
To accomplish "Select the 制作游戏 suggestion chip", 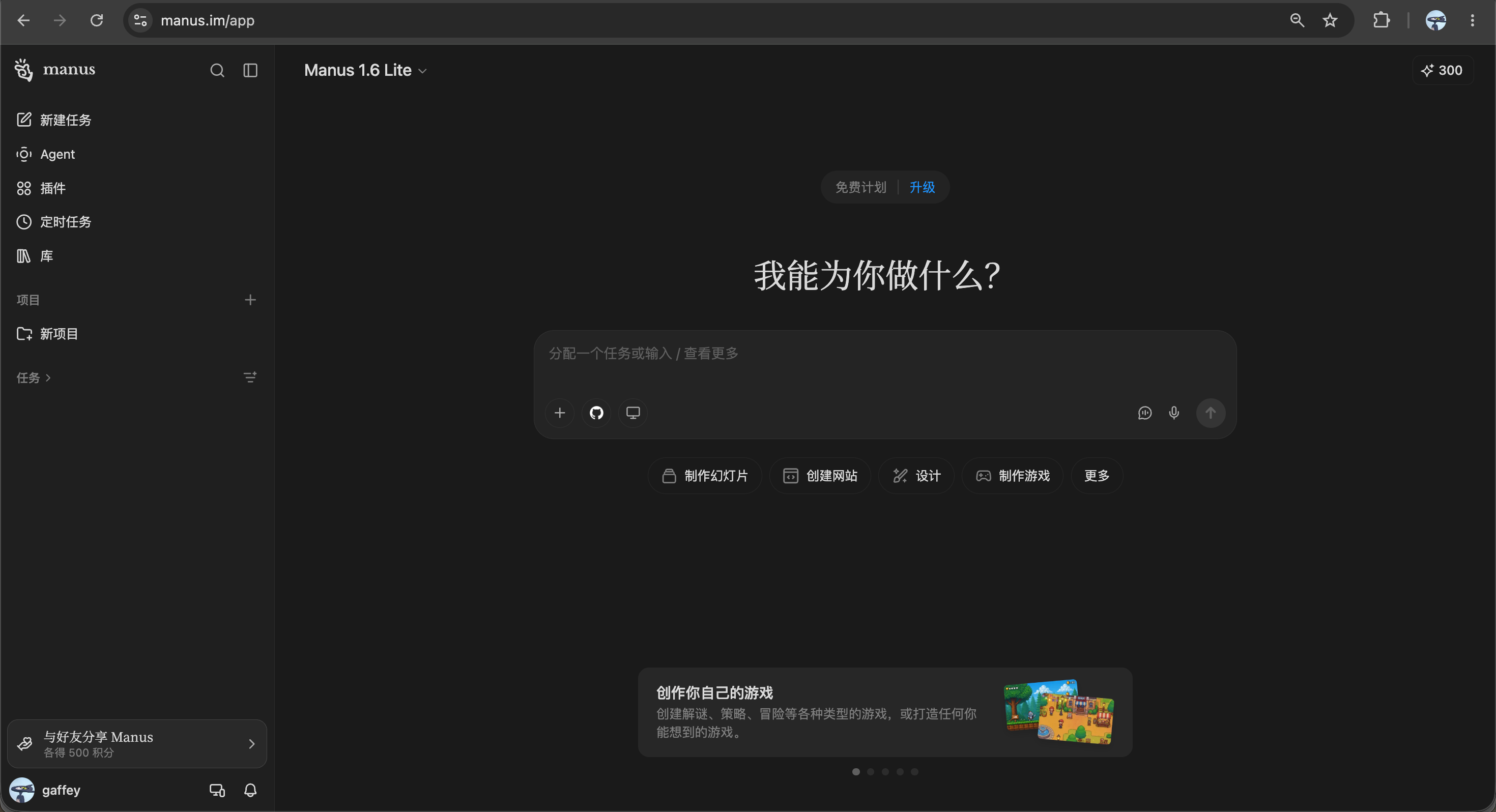I will [x=1013, y=476].
